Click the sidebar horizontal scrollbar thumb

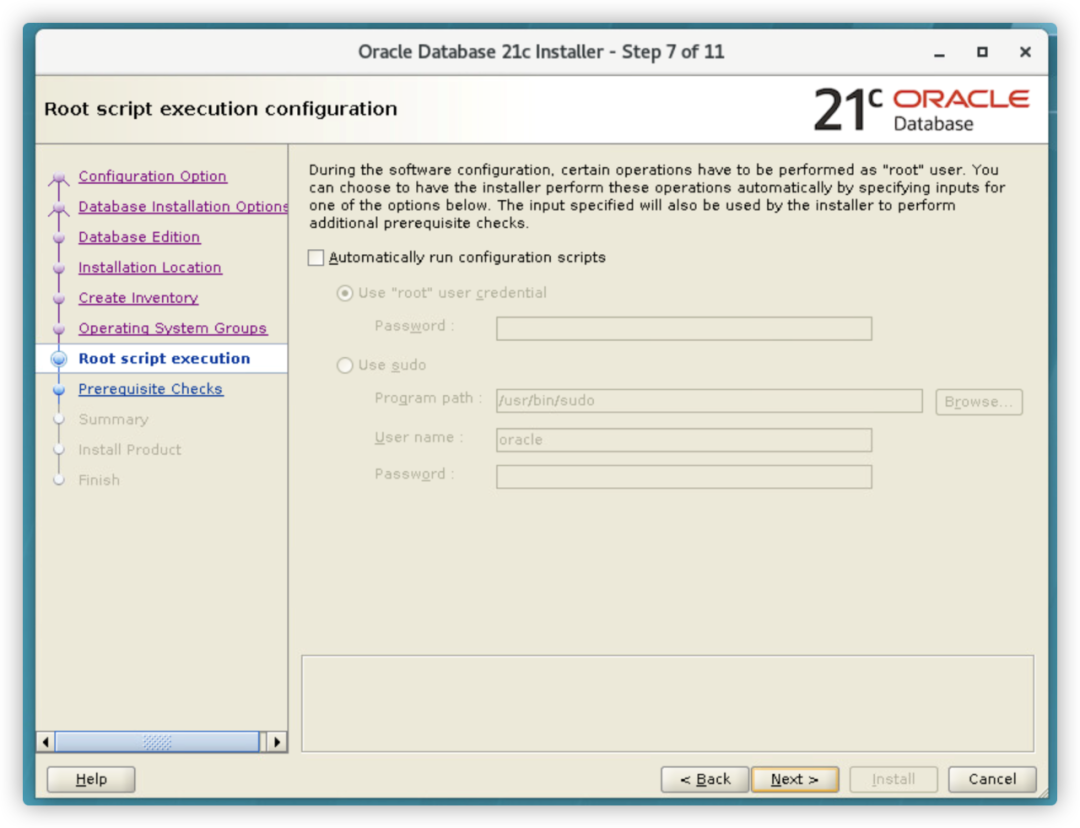[157, 742]
